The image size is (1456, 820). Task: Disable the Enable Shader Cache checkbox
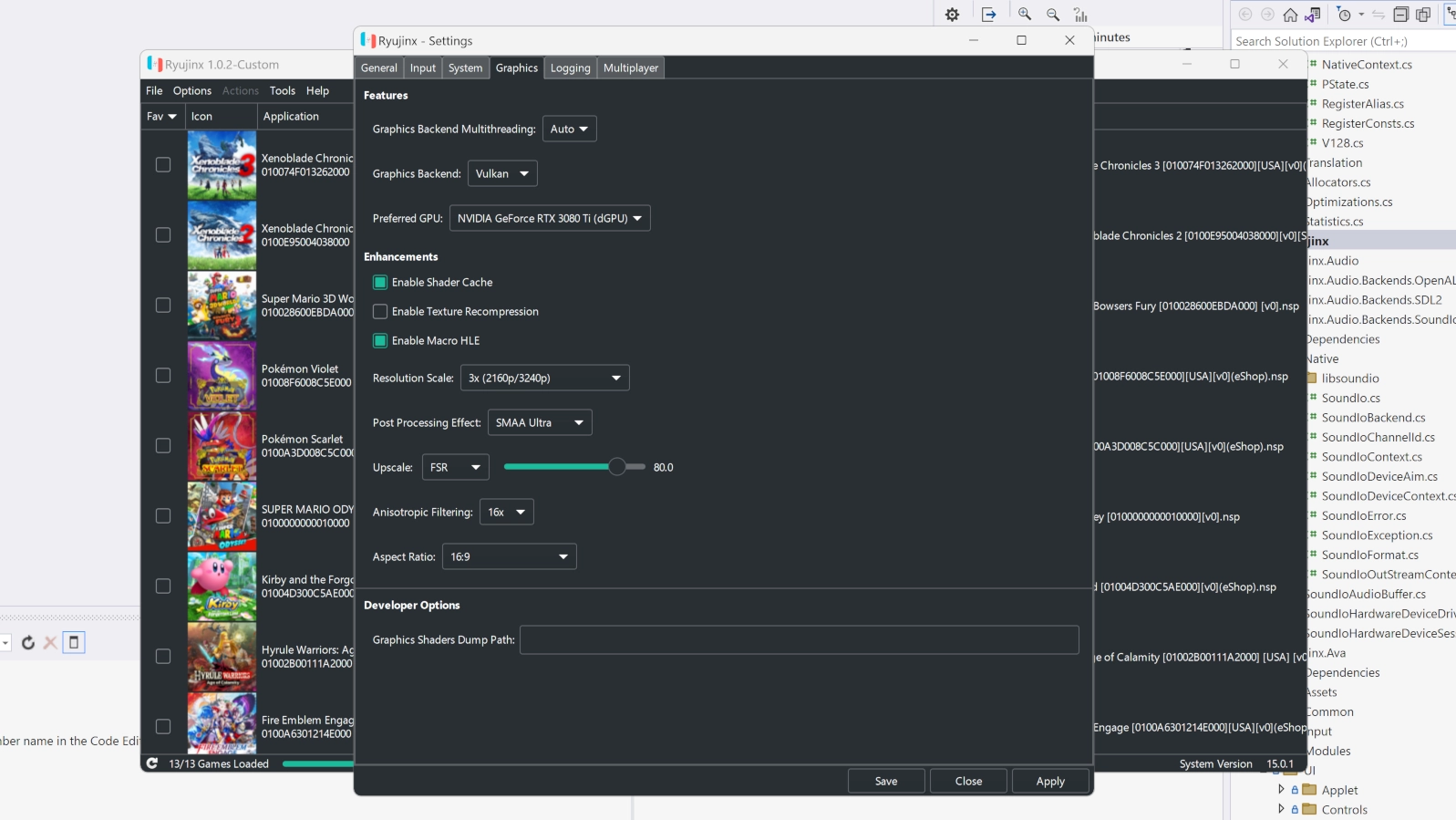coord(380,282)
